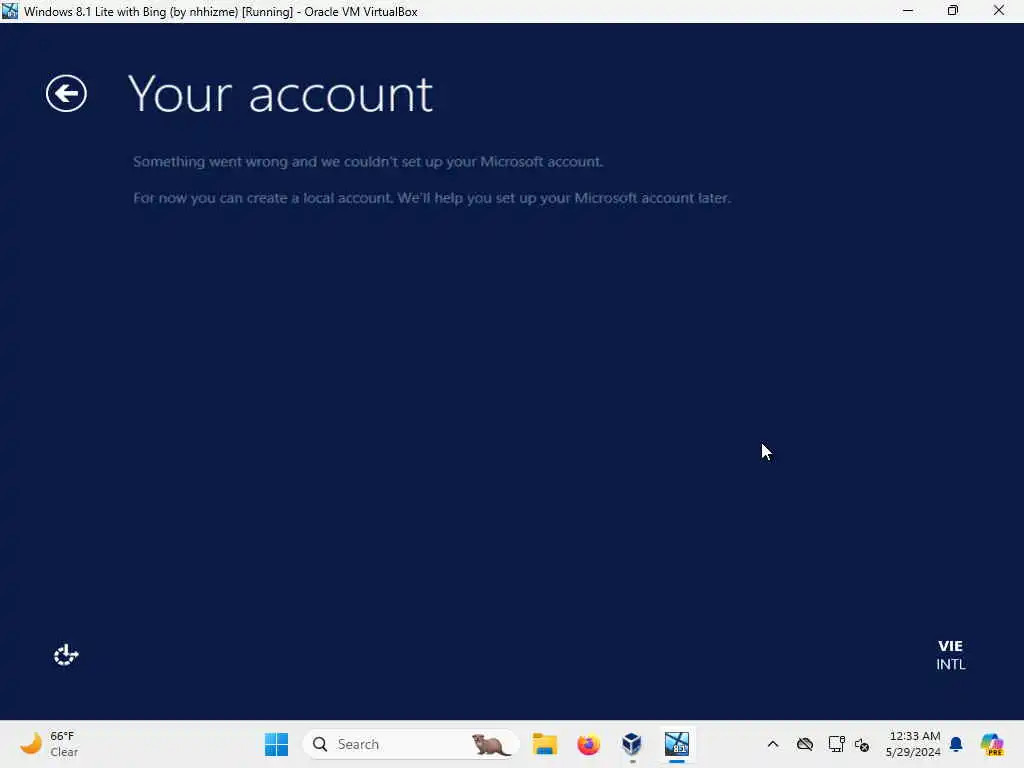The height and width of the screenshot is (768, 1024).
Task: Open the clock showing 12:33 AM
Action: 913,744
